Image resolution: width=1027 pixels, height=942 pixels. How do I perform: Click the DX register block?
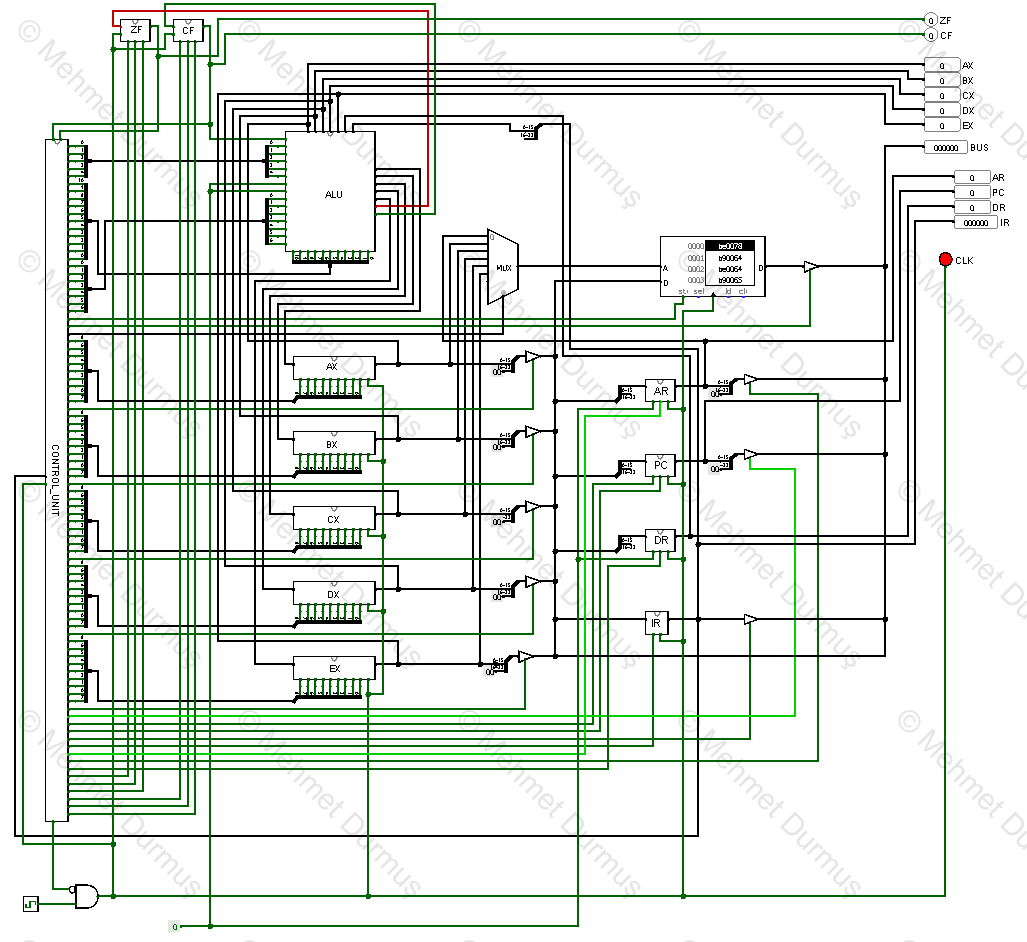[x=333, y=593]
